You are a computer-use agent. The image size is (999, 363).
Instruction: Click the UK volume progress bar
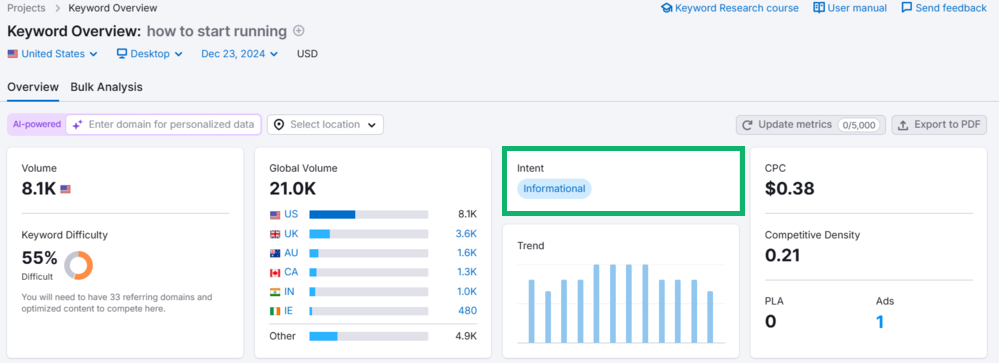point(368,234)
